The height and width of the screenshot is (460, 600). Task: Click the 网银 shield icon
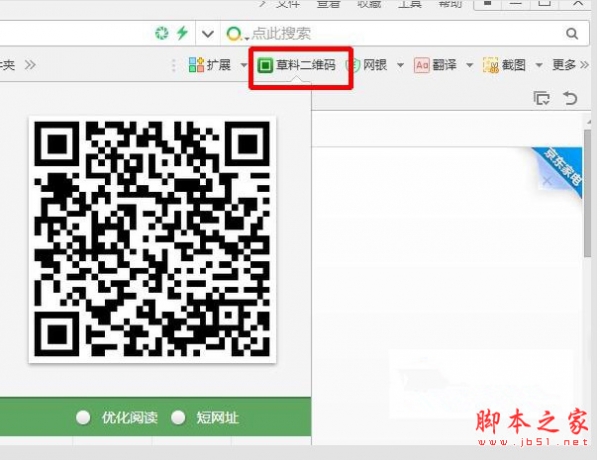coord(353,65)
